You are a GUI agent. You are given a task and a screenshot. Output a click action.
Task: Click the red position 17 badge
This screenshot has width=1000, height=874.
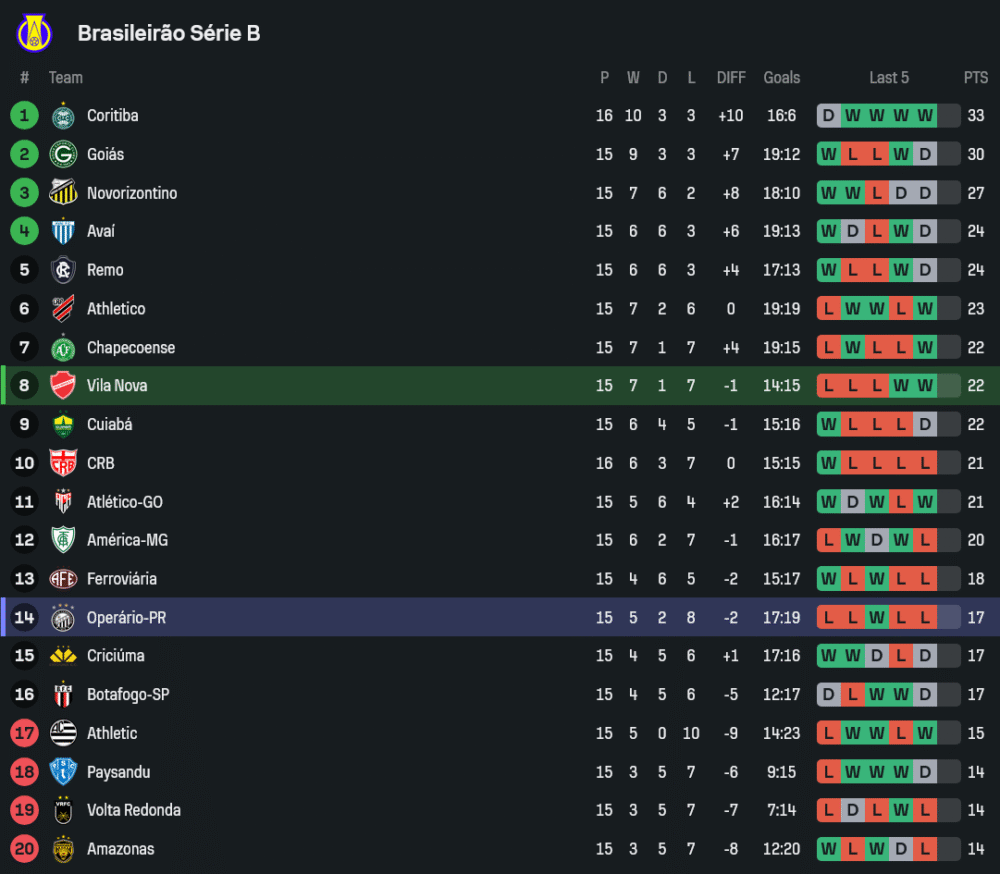click(25, 733)
